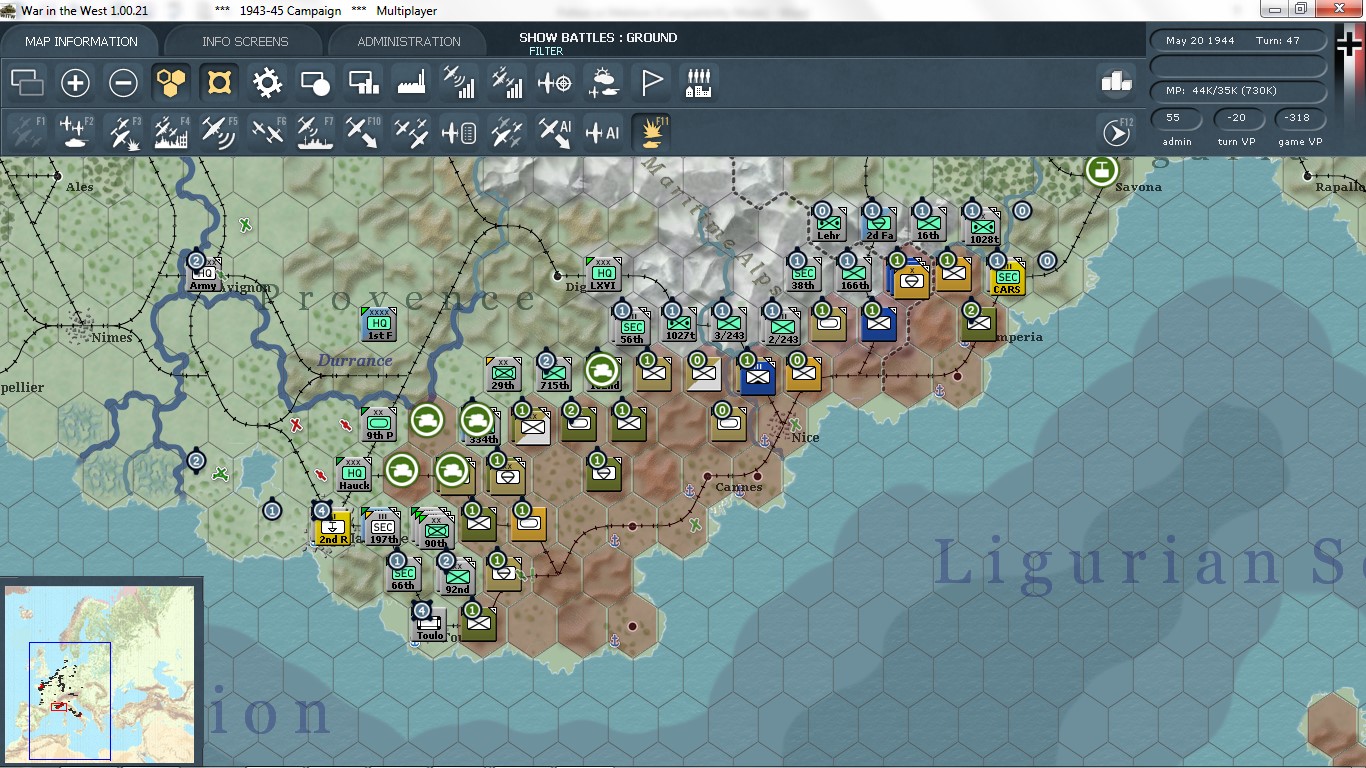The image size is (1366, 768).
Task: Select the F4 city bombing mode
Action: coord(171,132)
